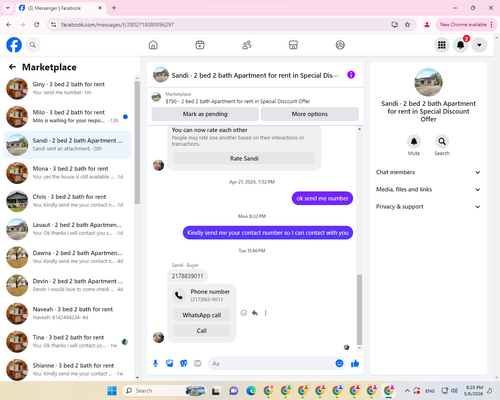Viewport: 500px width, 400px height.
Task: Open the Marketplace storefront icon
Action: tap(293, 45)
